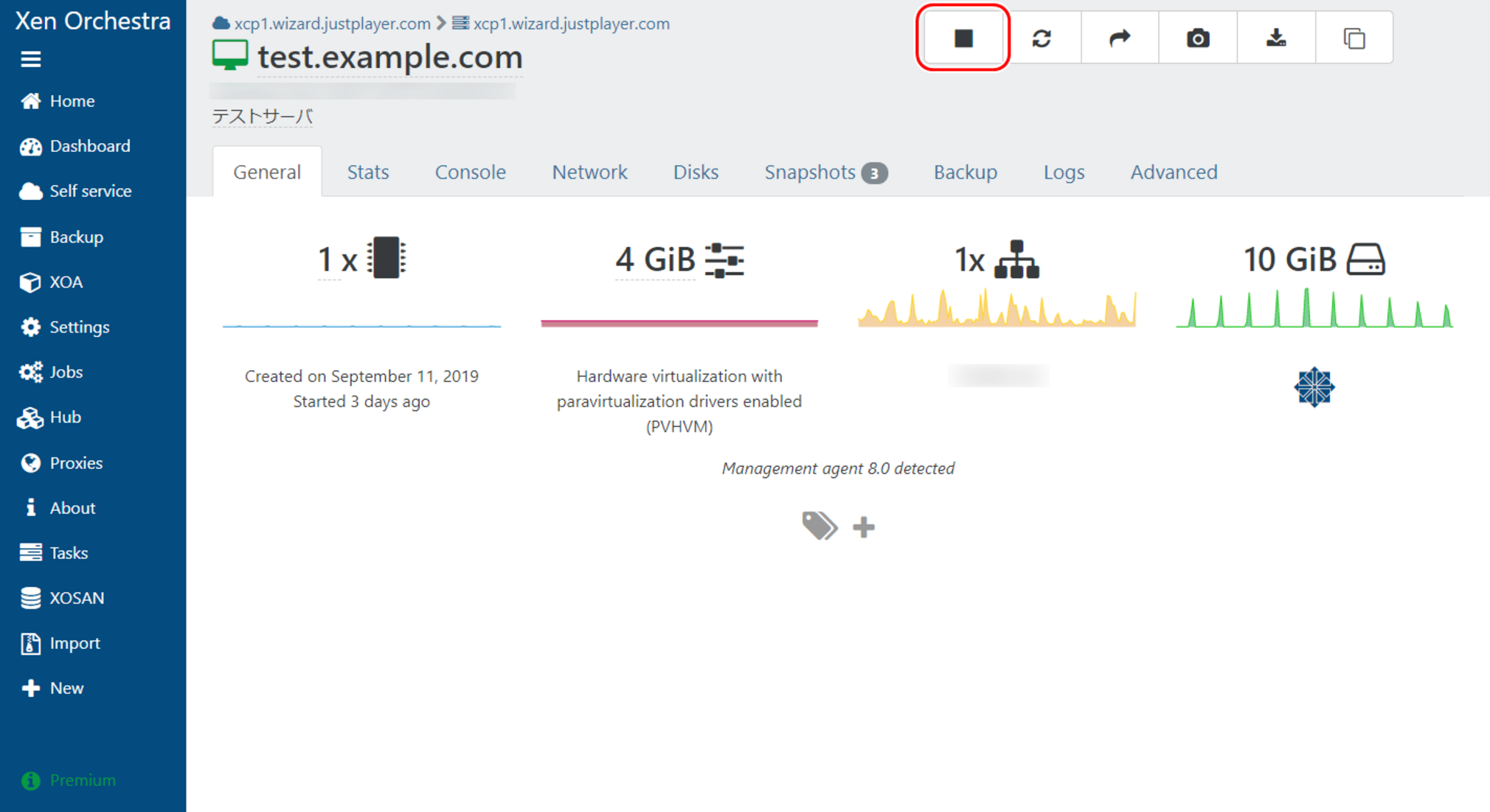Screen dimensions: 1490x812
Task: Select the General tab
Action: click(267, 172)
